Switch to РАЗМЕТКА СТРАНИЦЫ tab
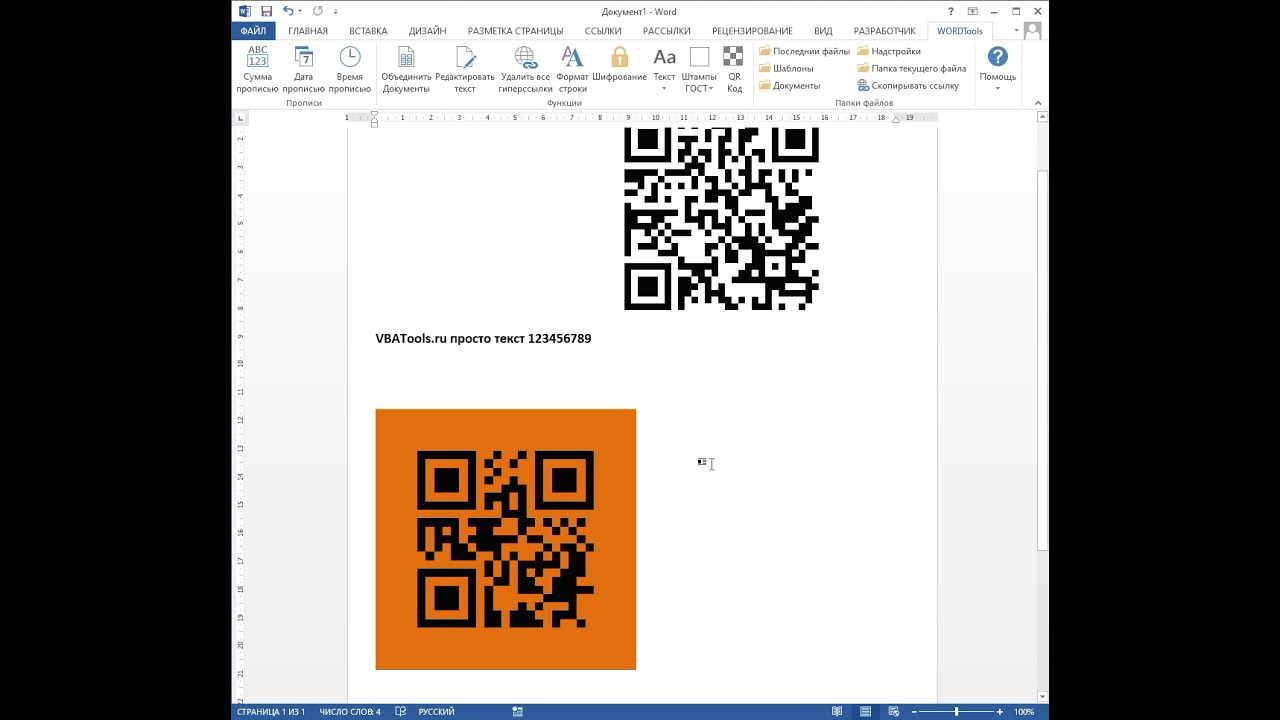The width and height of the screenshot is (1280, 720). click(x=515, y=31)
